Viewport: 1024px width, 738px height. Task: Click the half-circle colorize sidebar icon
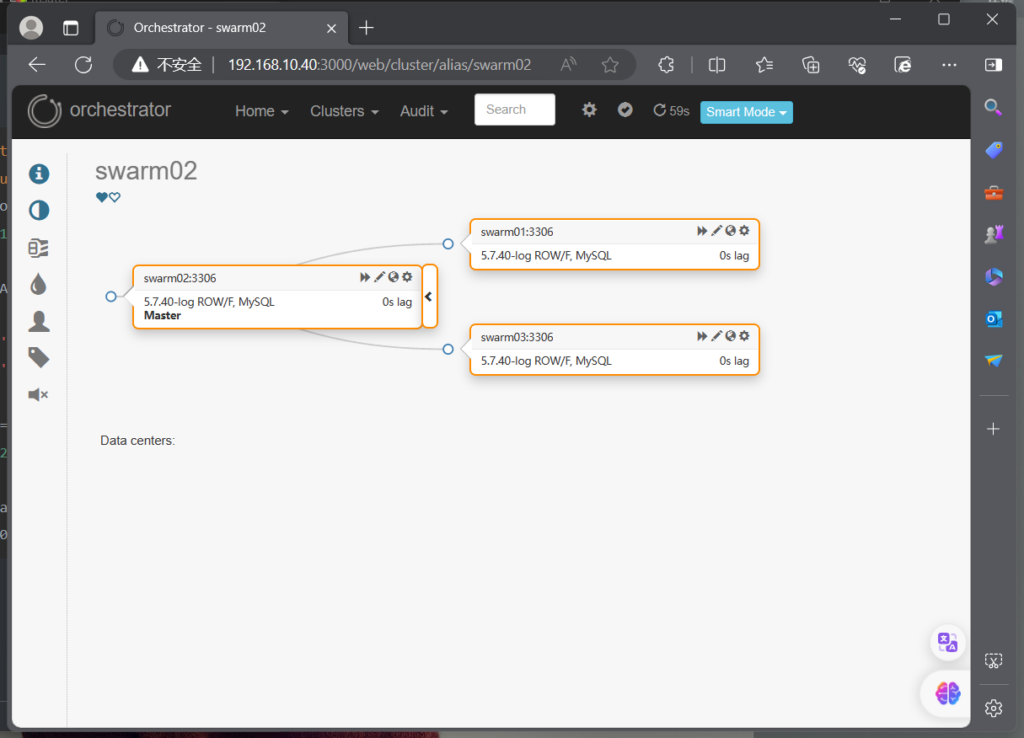point(39,210)
